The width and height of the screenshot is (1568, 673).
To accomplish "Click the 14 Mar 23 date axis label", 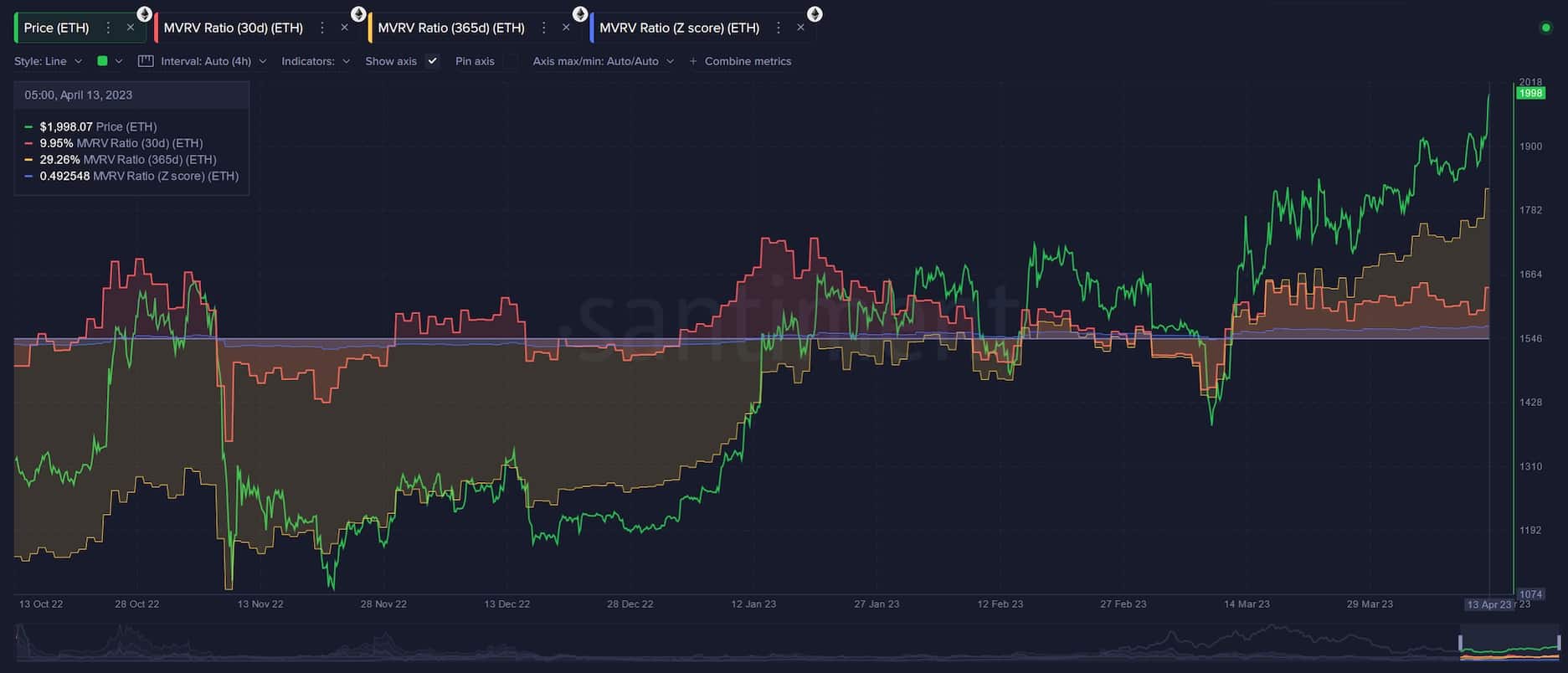I will [1247, 604].
